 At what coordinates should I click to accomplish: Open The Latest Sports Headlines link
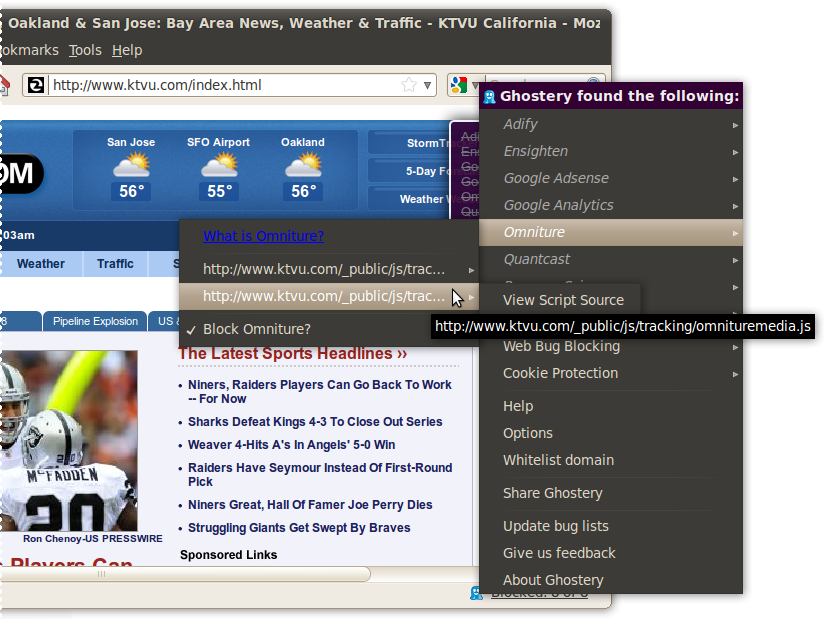pos(293,353)
